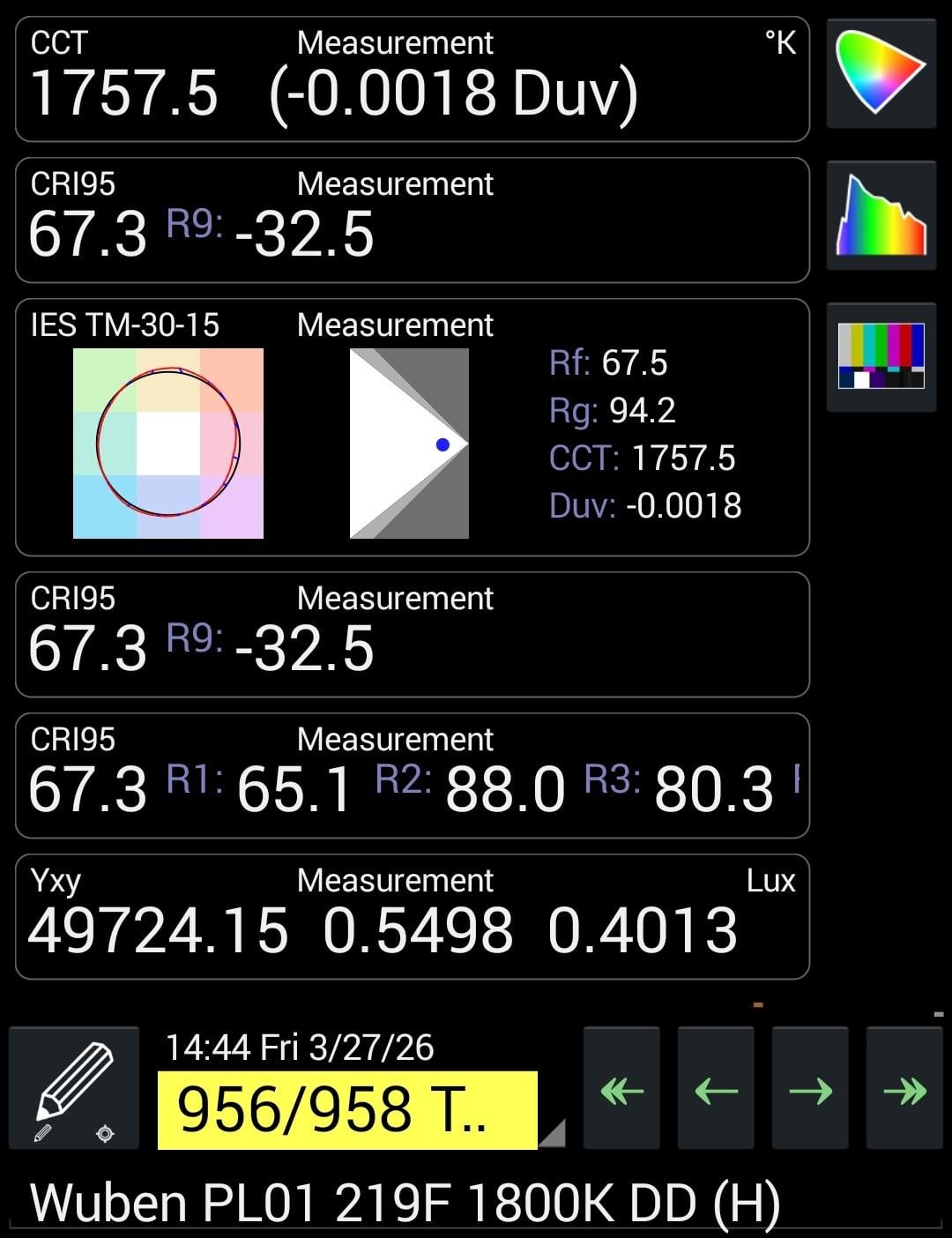Viewport: 952px width, 1238px height.
Task: Open the CRI95 R1 R2 R3 panel
Action: coord(412,775)
